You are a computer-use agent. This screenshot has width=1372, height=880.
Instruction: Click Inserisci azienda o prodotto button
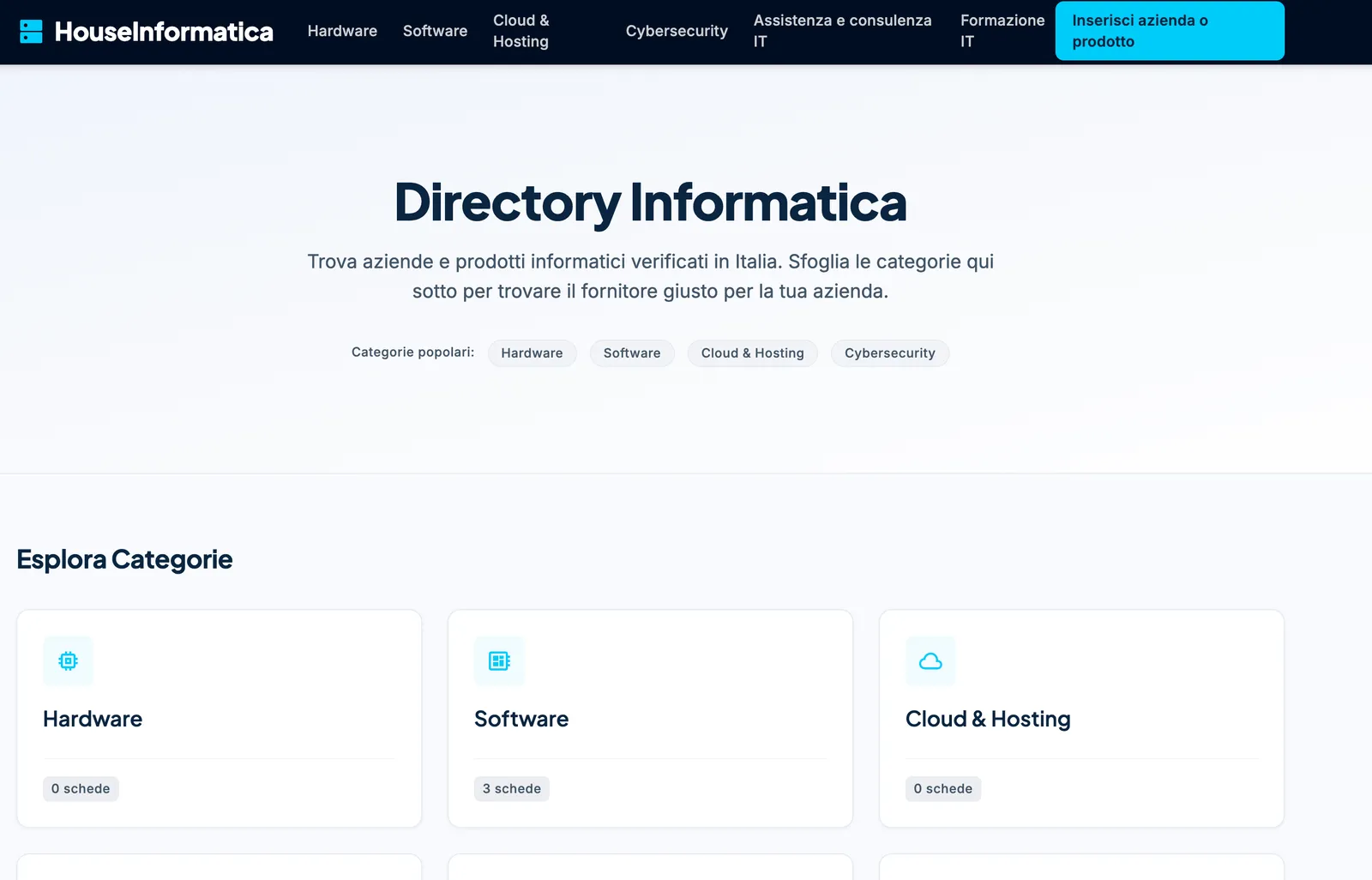tap(1170, 31)
